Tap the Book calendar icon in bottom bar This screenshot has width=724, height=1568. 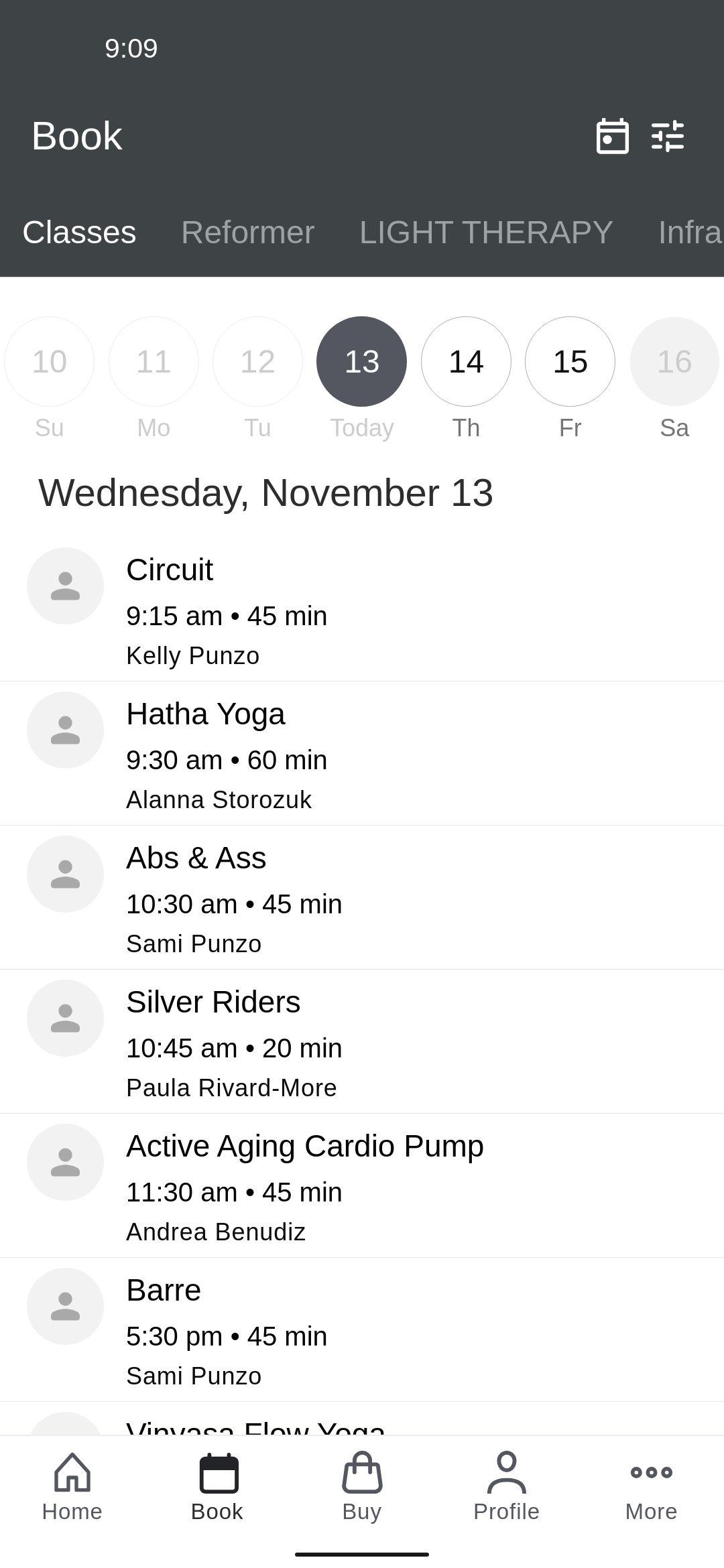(218, 1473)
